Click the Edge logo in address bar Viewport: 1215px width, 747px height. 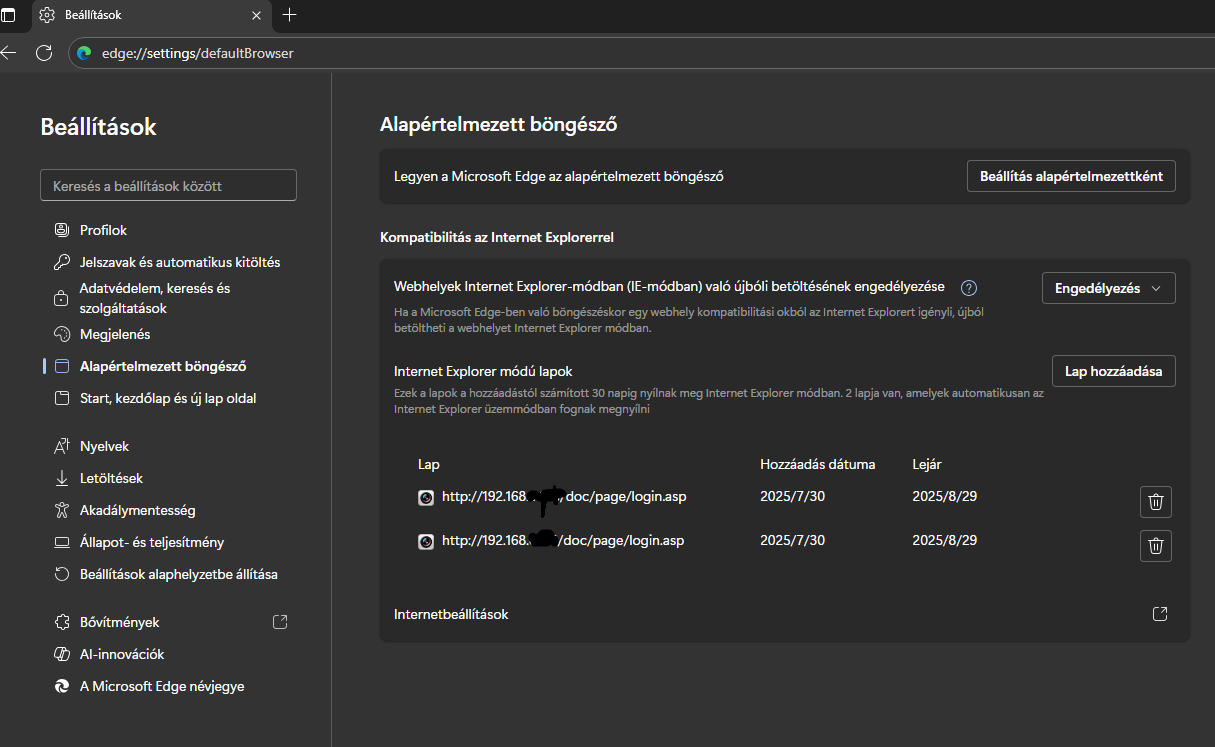pyautogui.click(x=85, y=53)
